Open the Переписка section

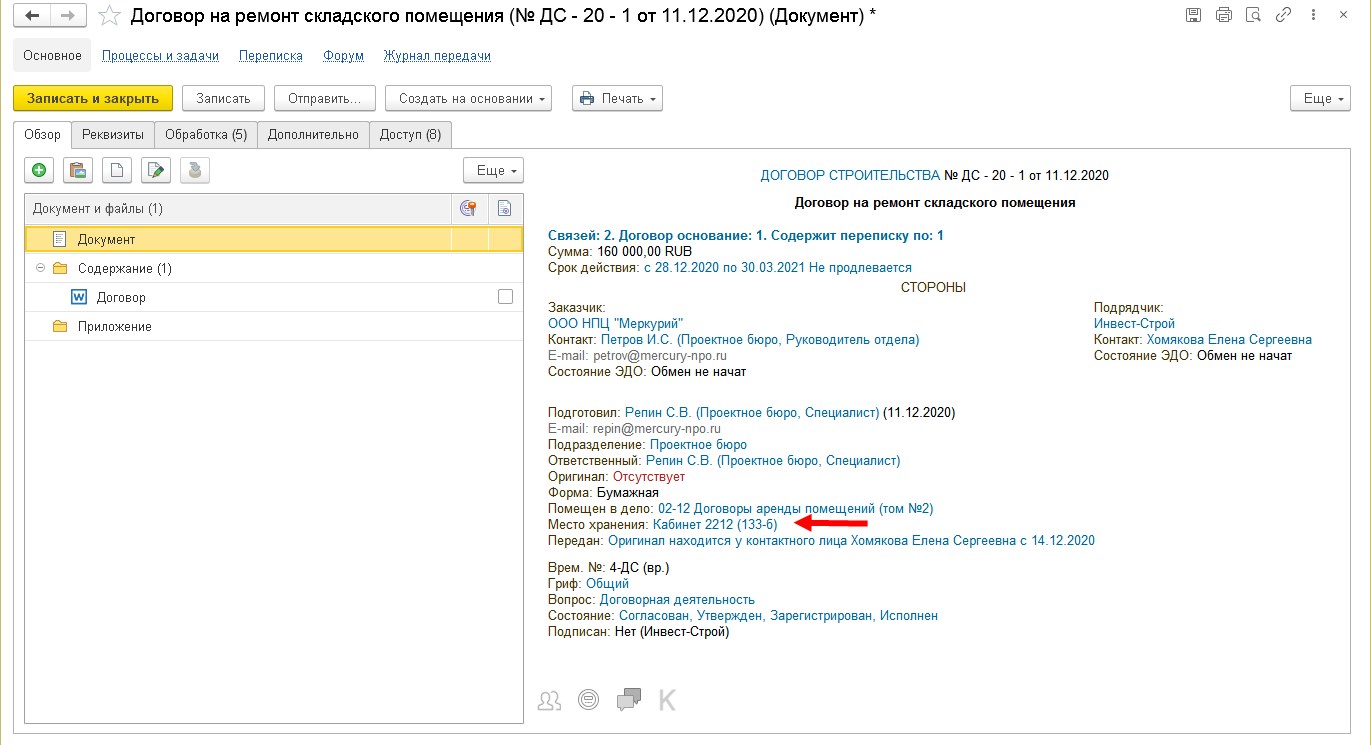coord(271,56)
